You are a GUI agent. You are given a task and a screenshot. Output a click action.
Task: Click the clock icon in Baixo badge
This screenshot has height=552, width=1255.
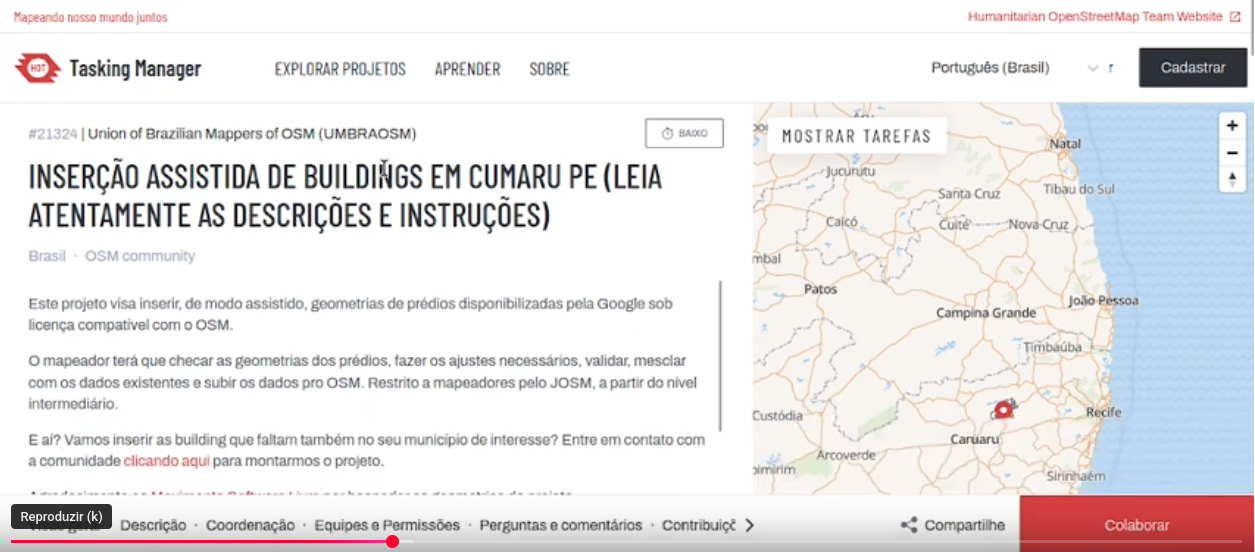[x=667, y=133]
